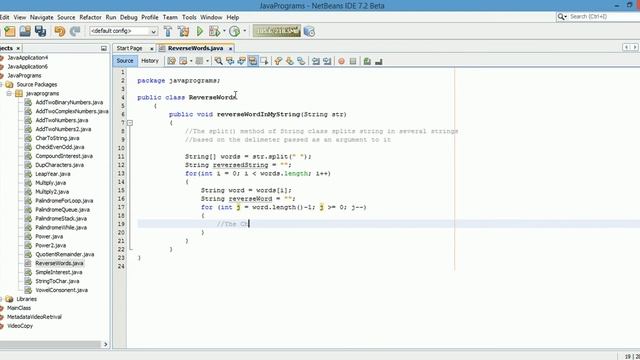Go back using the editor Back icon
The width and height of the screenshot is (640, 360).
click(183, 61)
